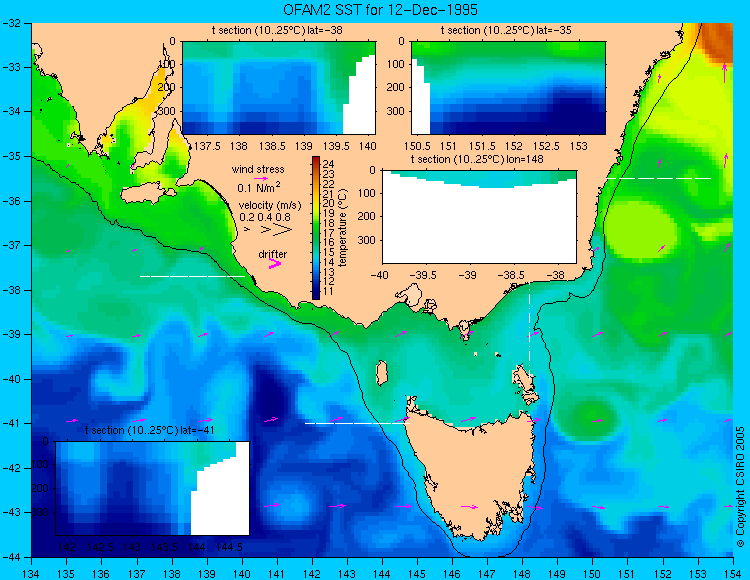Select the 'wind stress' legend label
This screenshot has height=580, width=750.
tap(258, 169)
